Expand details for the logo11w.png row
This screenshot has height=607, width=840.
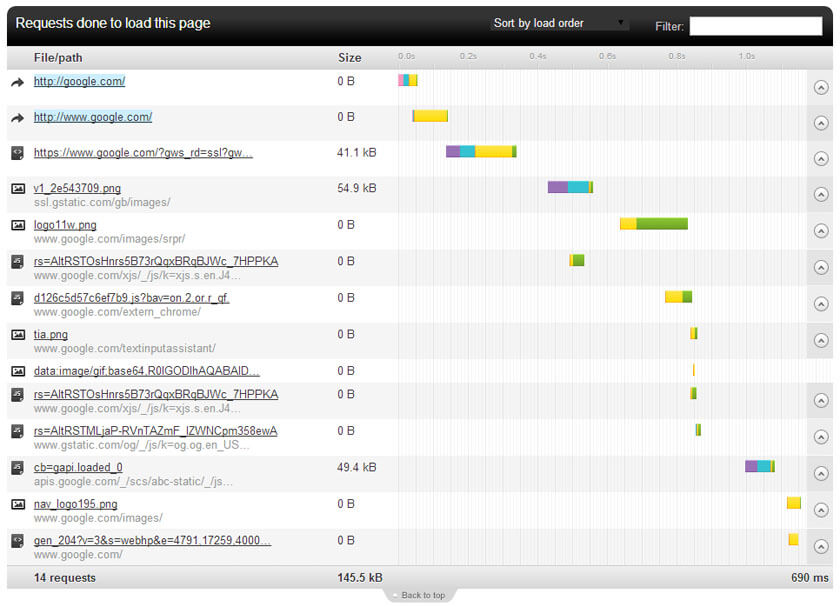click(821, 231)
